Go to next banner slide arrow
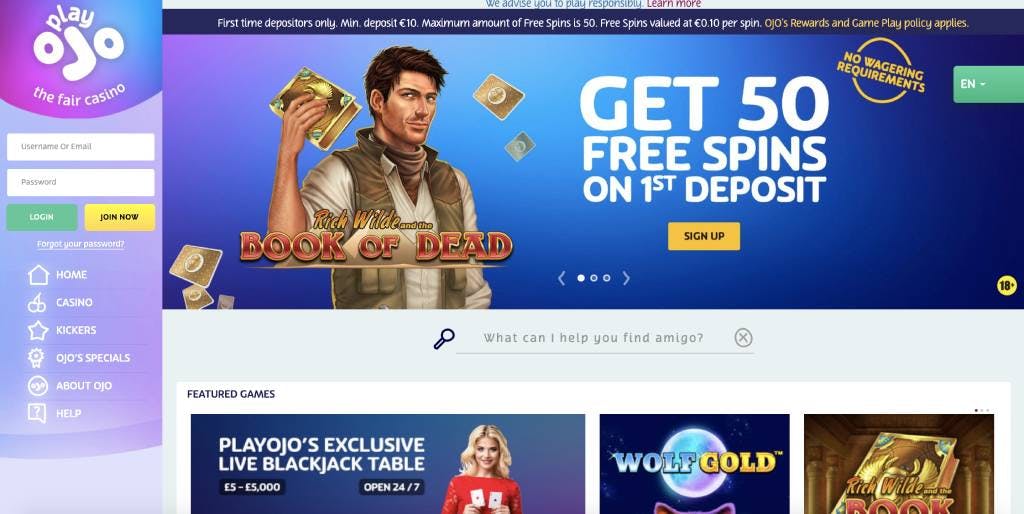This screenshot has width=1024, height=514. [x=626, y=278]
